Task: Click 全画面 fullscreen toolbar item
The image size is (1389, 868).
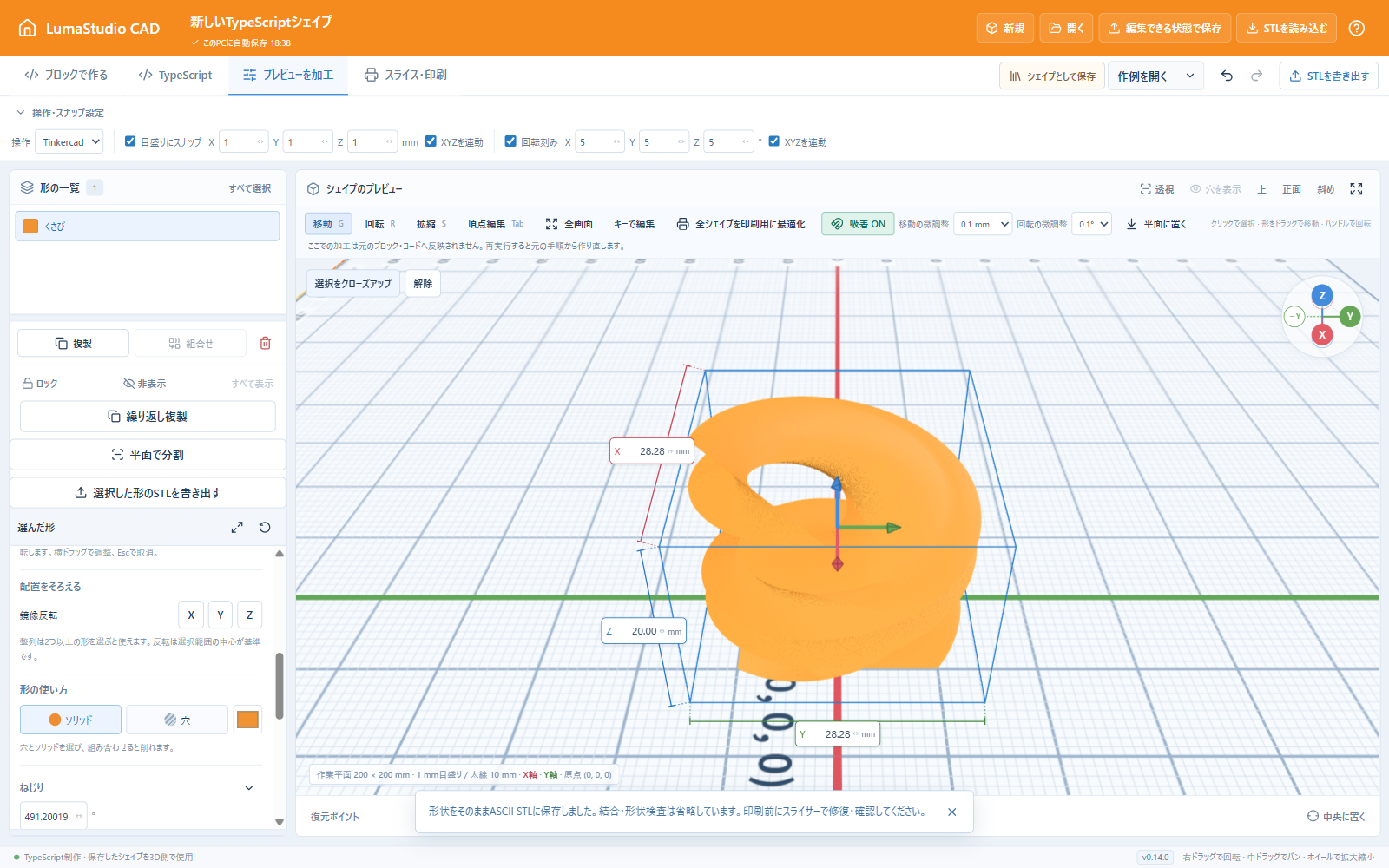Action: pyautogui.click(x=569, y=224)
